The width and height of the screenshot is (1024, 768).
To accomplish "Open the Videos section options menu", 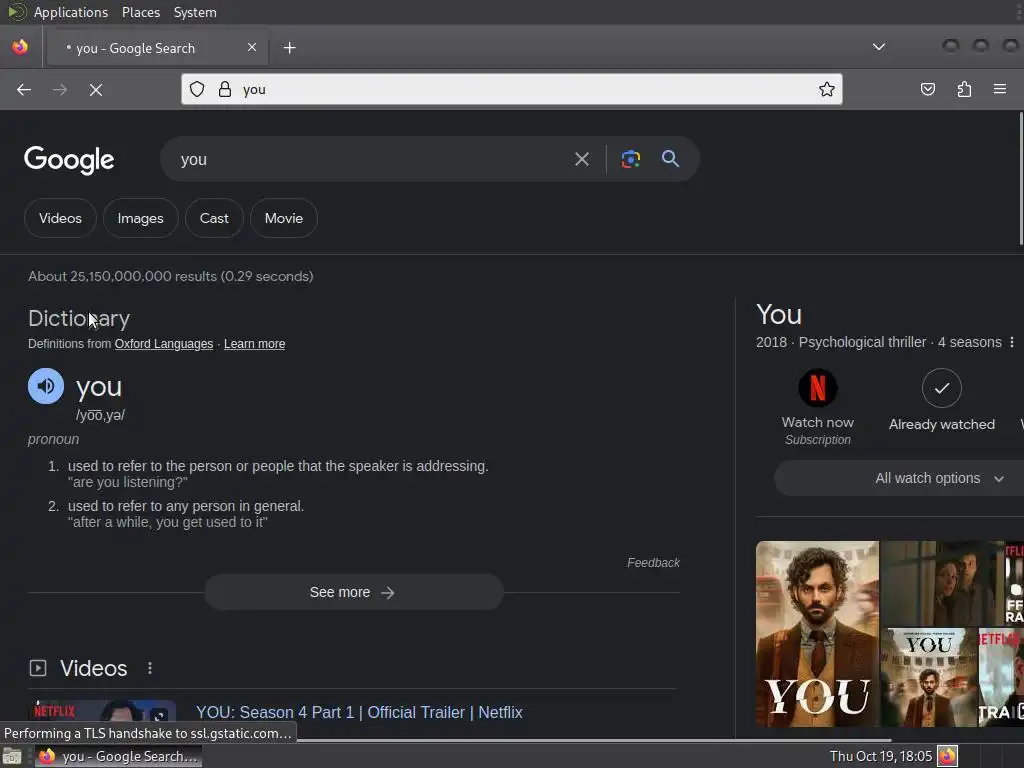I will (150, 668).
